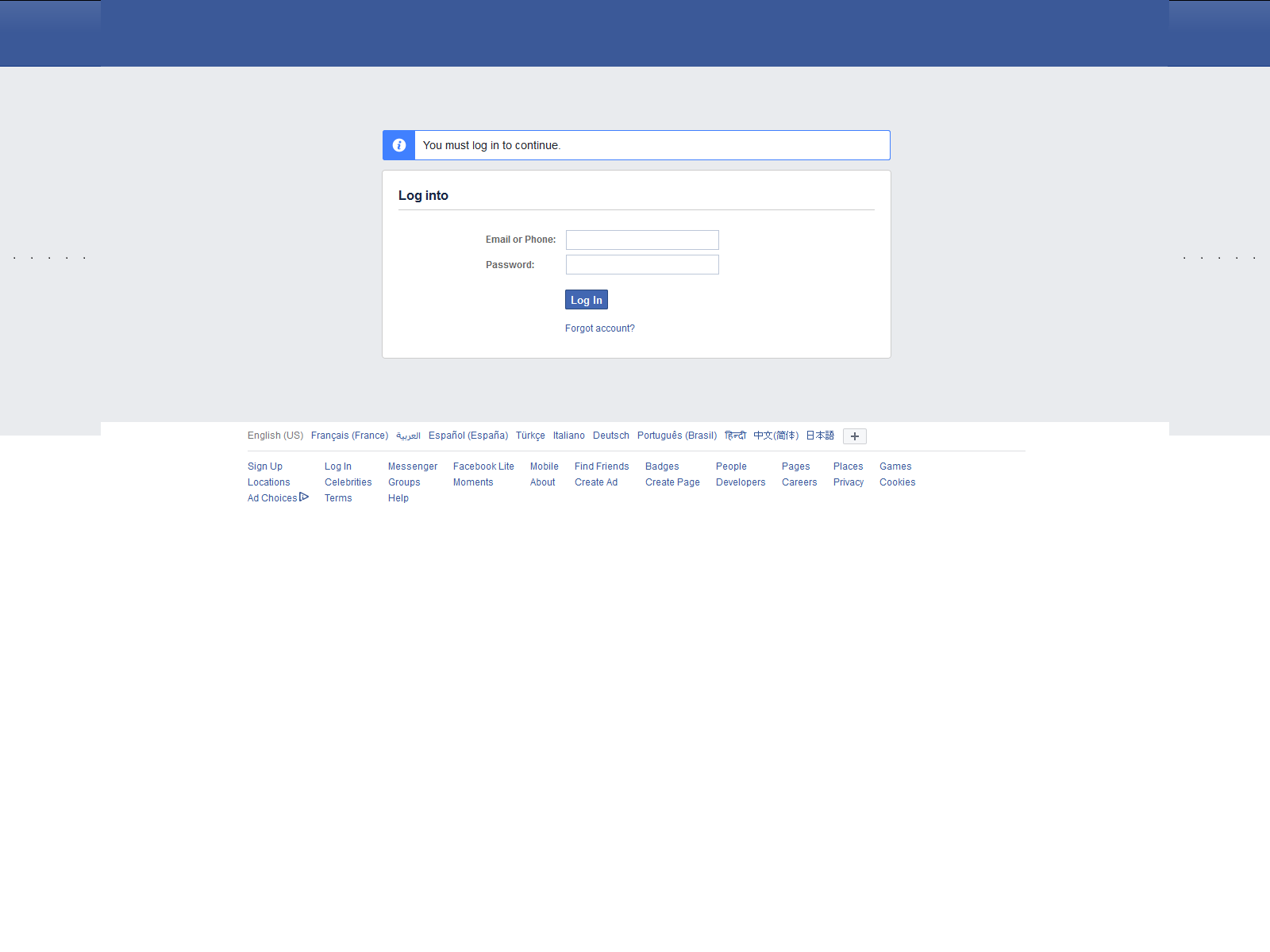Switch language to Italiano
The image size is (1270, 952).
(569, 436)
